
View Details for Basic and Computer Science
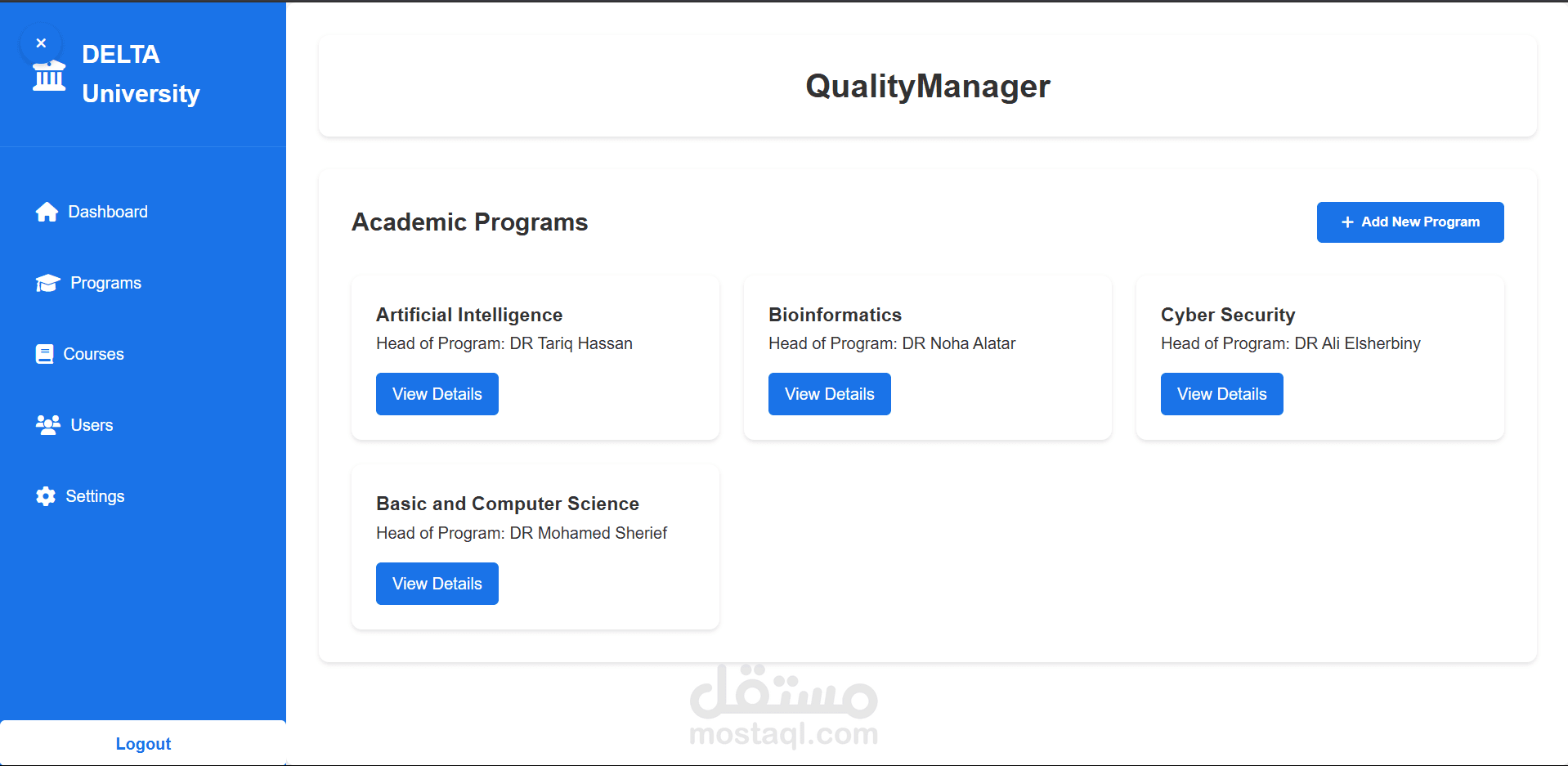tap(437, 584)
